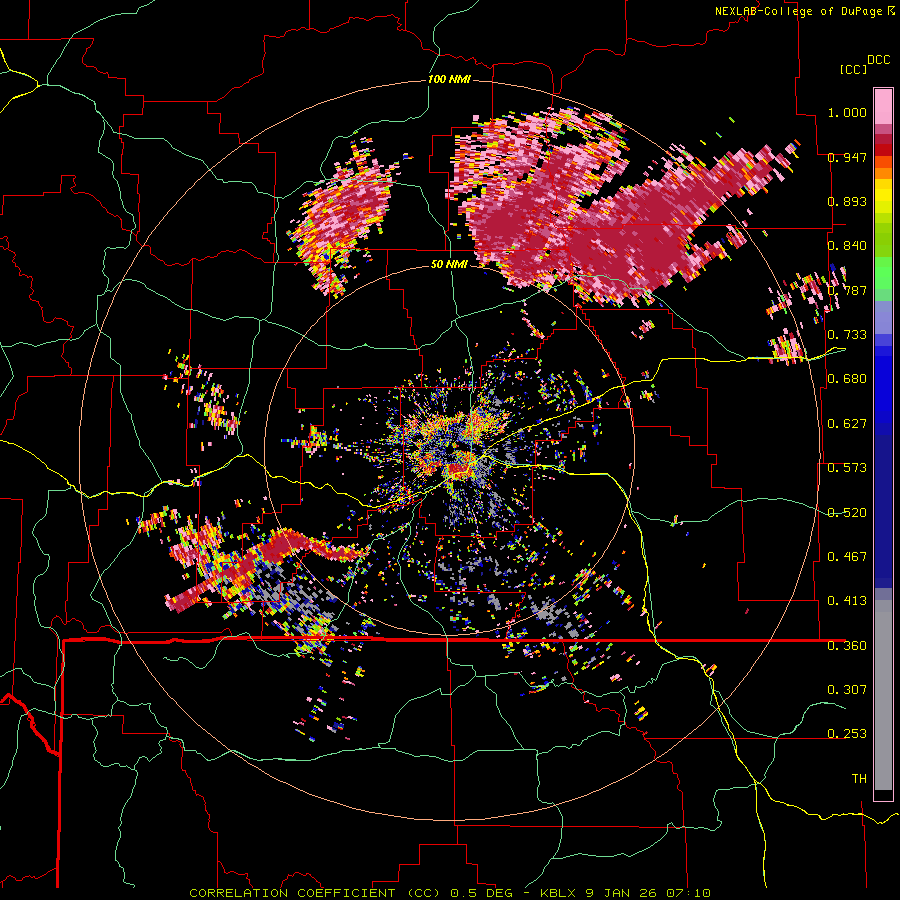The width and height of the screenshot is (900, 900).
Task: Click the Correlation Coefficient caption at bottom
Action: pyautogui.click(x=450, y=893)
